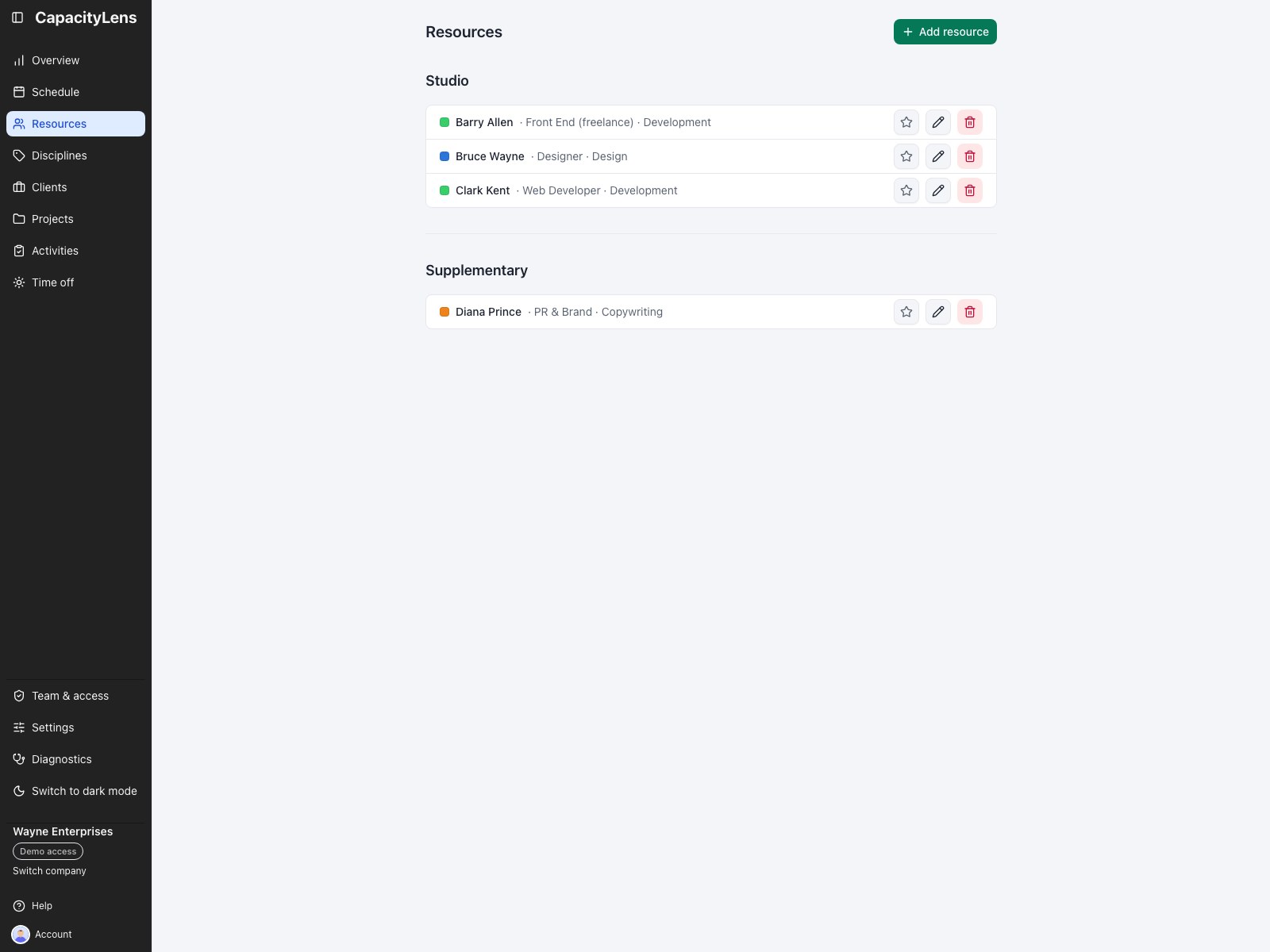This screenshot has height=952, width=1270.
Task: Delete the Diana Prince resource
Action: (970, 312)
